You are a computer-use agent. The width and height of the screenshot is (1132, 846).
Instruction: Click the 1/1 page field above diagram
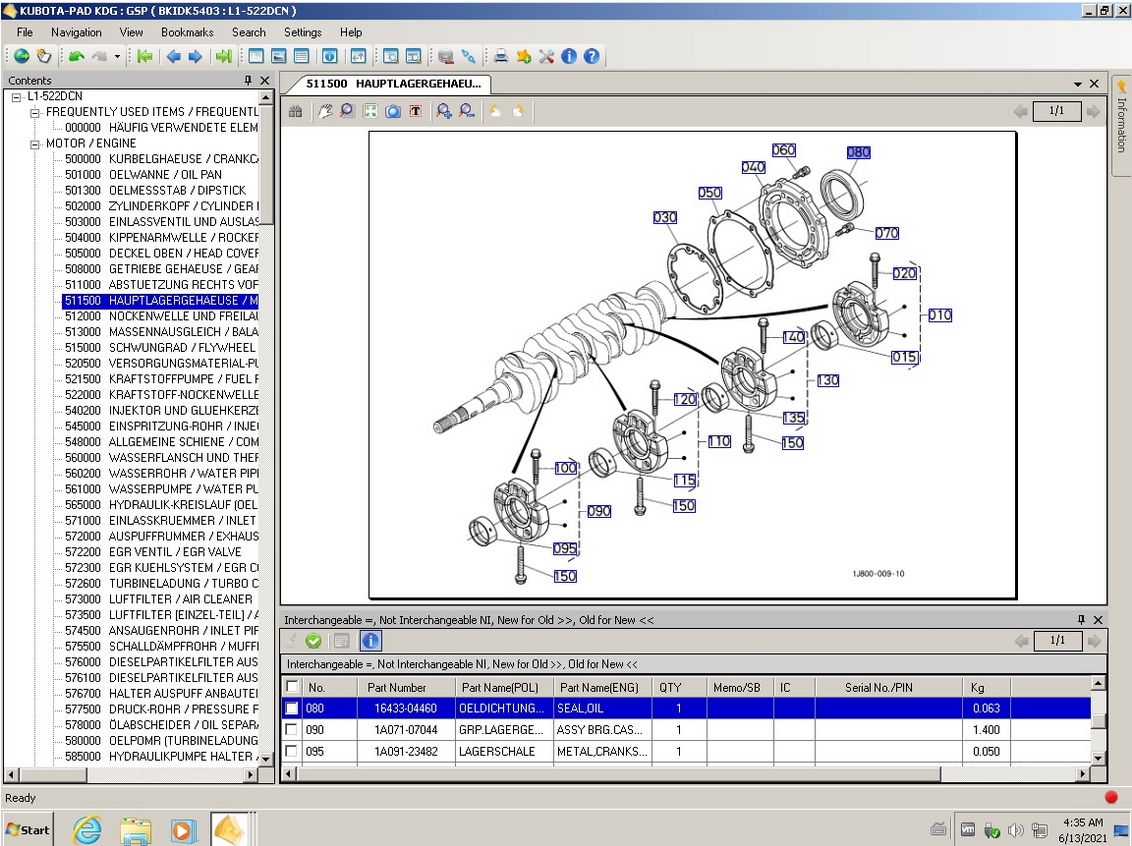[x=1056, y=111]
